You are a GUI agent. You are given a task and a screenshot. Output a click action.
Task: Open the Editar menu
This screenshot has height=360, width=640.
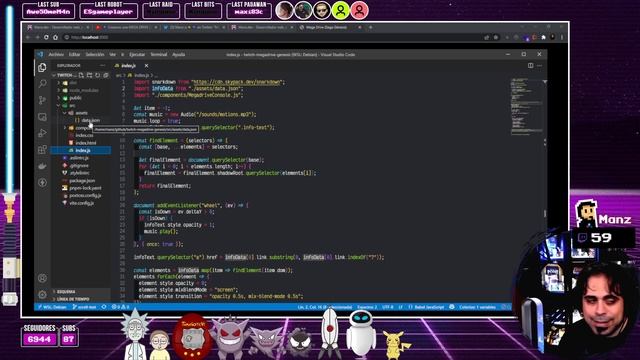(x=74, y=54)
